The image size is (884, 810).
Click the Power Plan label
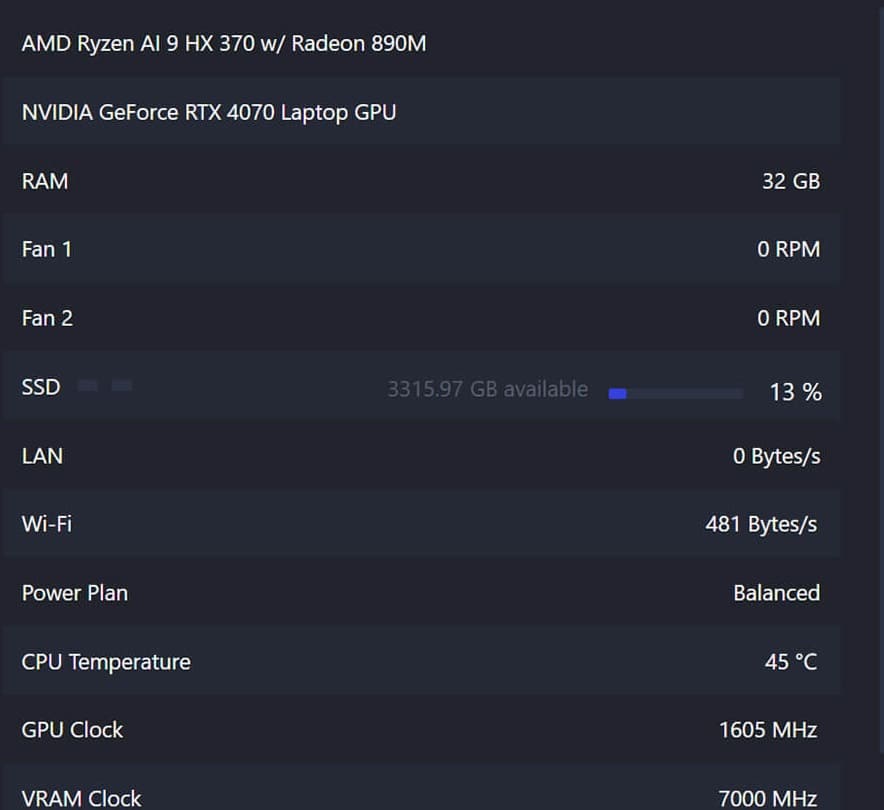click(74, 593)
